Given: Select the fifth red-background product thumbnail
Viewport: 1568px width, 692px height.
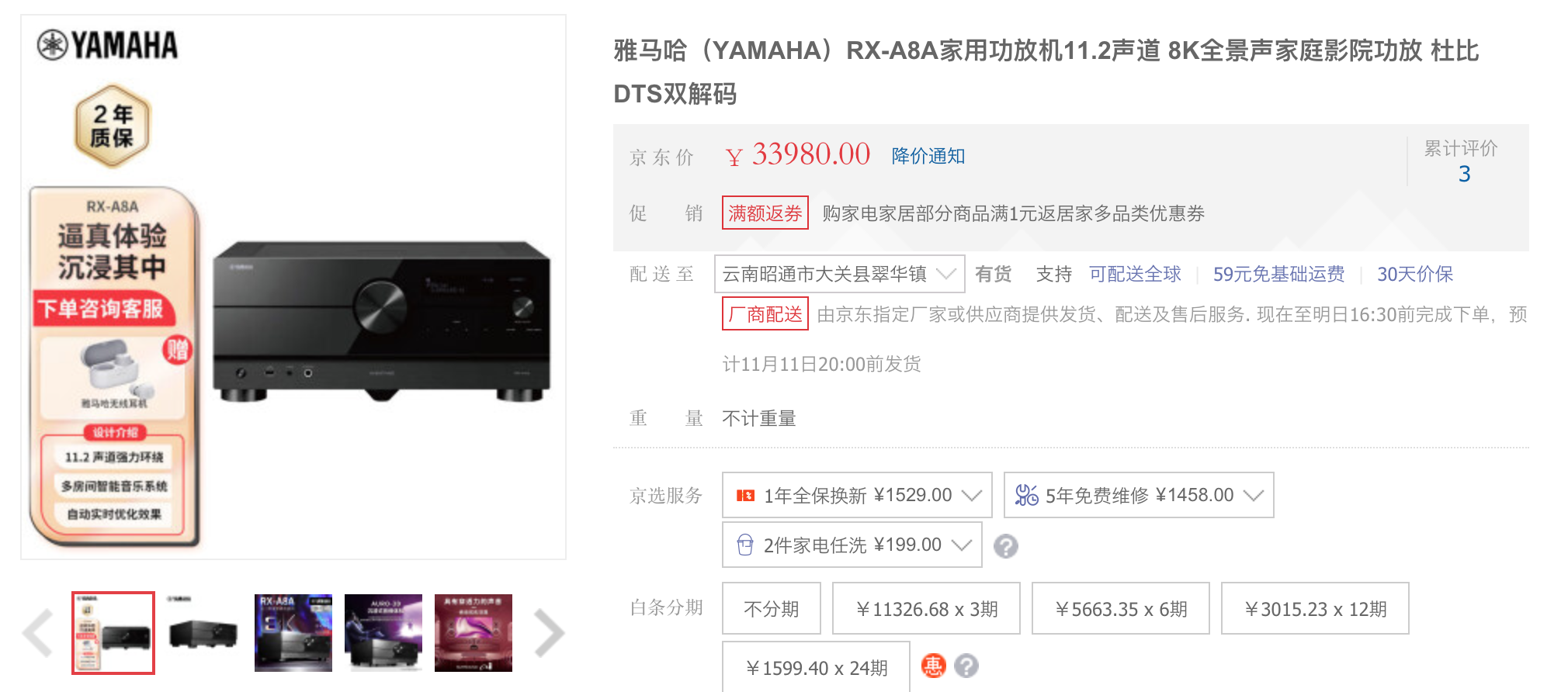Looking at the screenshot, I should coord(474,633).
